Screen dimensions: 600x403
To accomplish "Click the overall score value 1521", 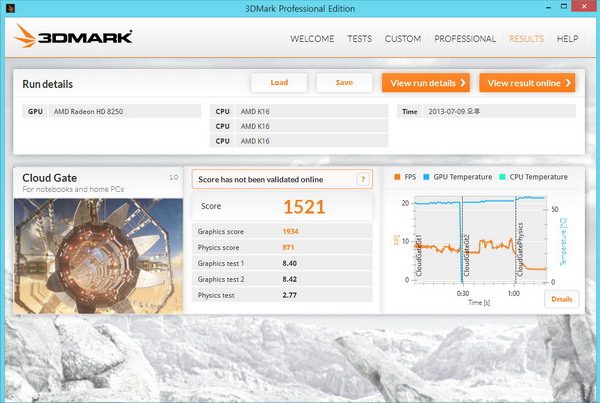I will (305, 207).
